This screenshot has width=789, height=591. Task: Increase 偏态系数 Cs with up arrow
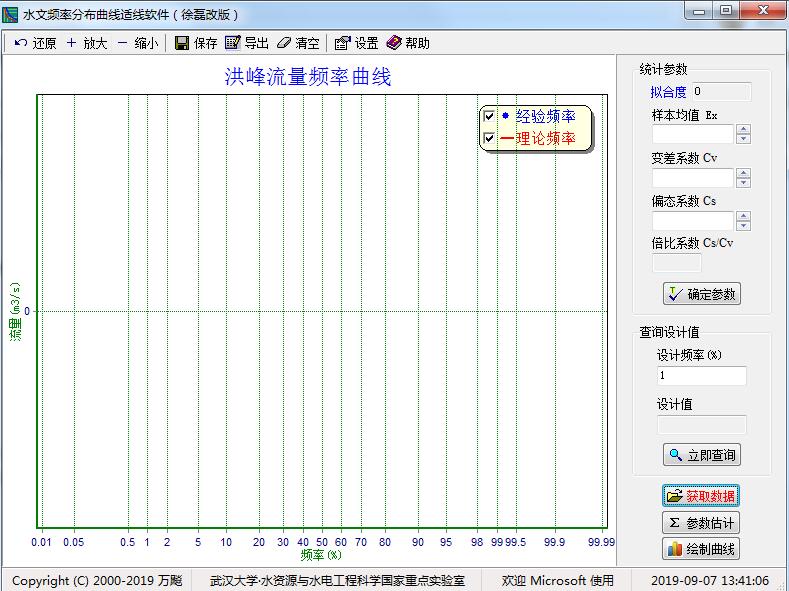[x=743, y=216]
